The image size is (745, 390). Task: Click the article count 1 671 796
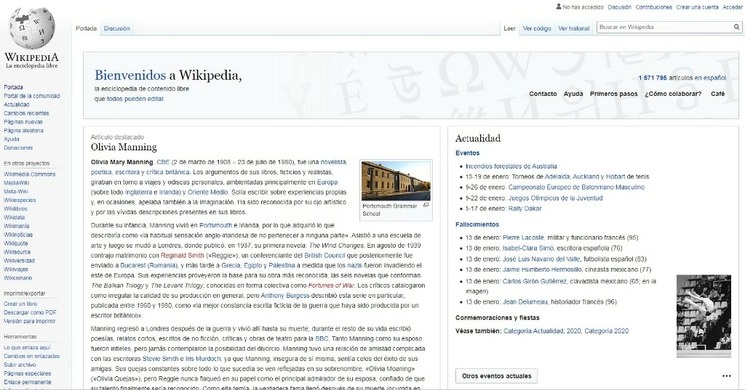pos(653,77)
